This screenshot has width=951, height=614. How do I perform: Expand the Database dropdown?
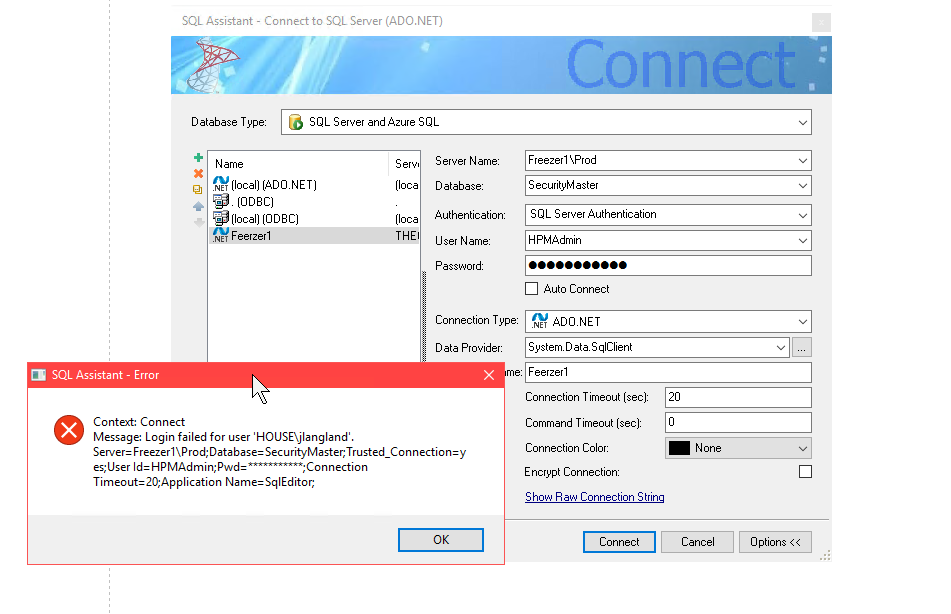click(x=802, y=186)
